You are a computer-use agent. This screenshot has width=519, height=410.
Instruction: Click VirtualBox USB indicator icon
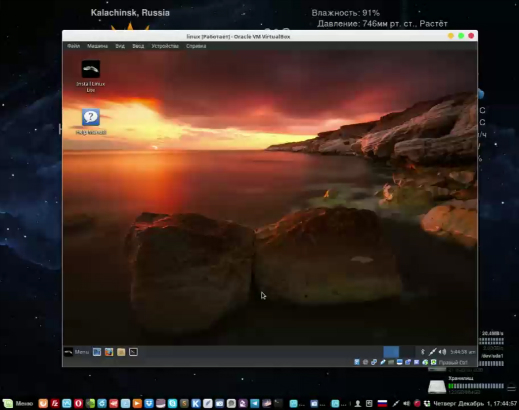coord(383,362)
